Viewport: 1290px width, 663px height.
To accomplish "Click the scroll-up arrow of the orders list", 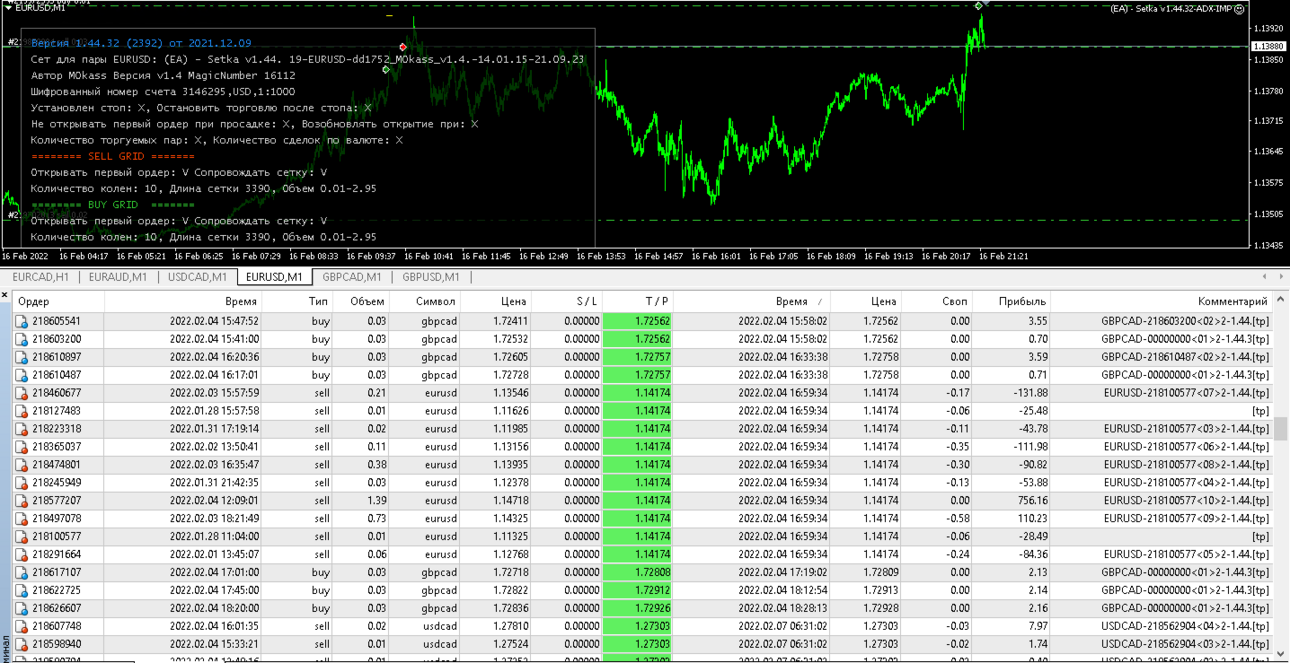I will [1281, 301].
